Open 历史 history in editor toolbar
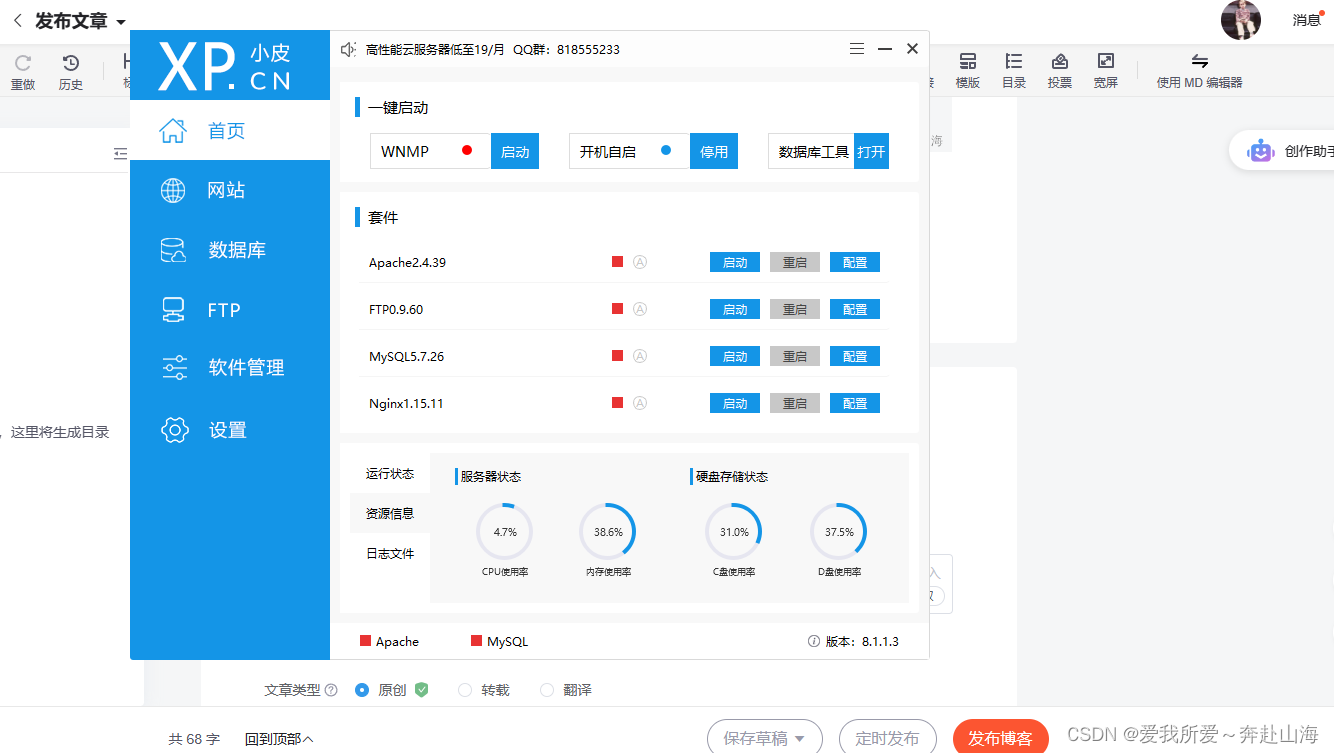Screen dimensions: 1334x753 (x=71, y=71)
